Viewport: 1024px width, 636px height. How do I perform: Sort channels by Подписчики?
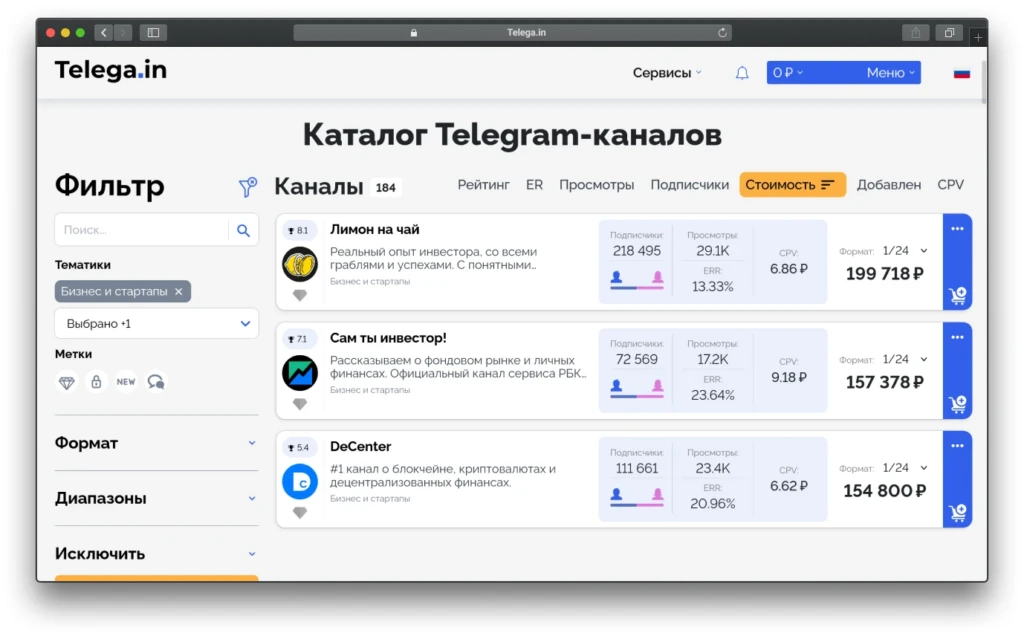690,185
